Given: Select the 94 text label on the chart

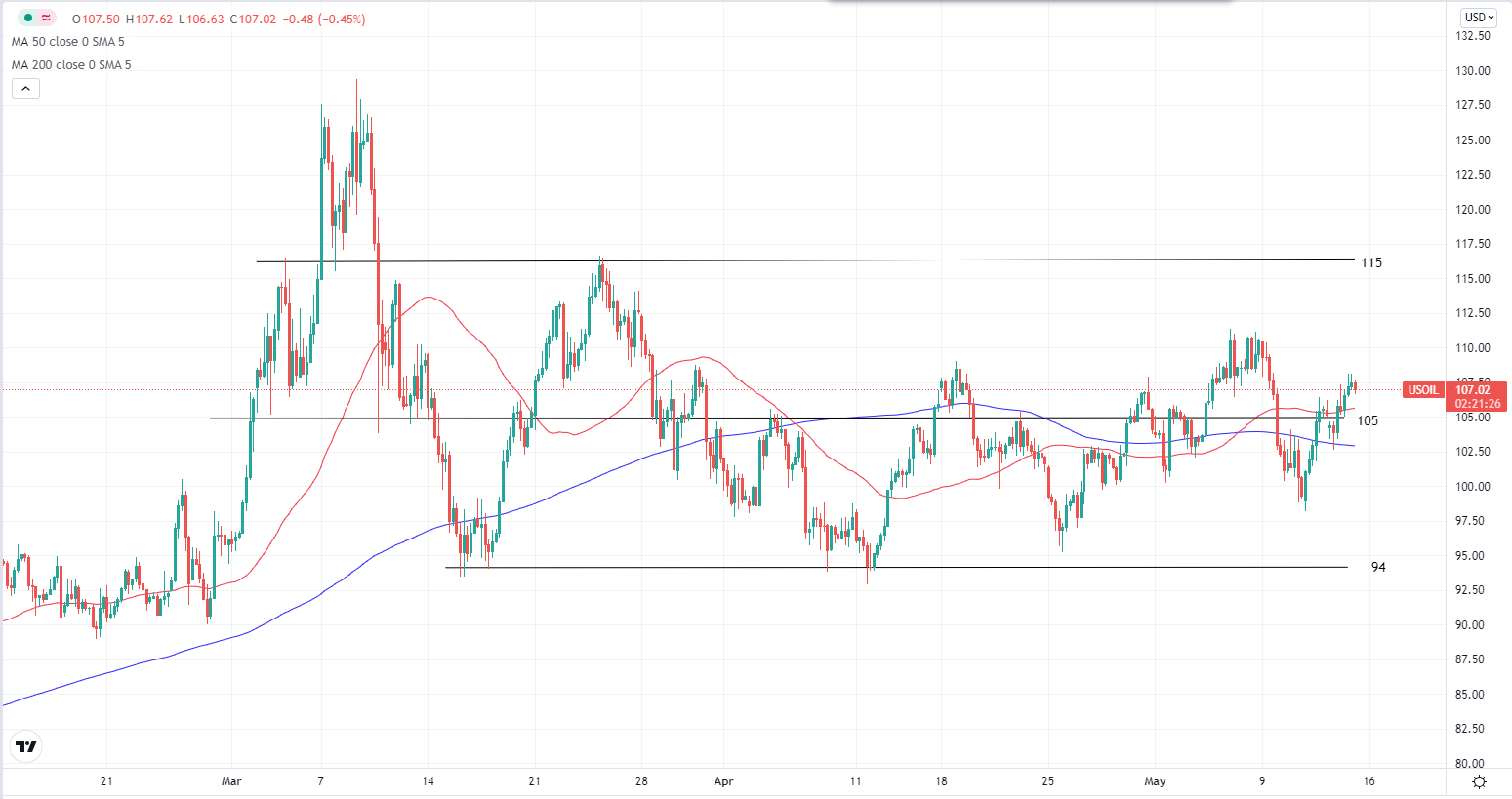Looking at the screenshot, I should point(1378,567).
